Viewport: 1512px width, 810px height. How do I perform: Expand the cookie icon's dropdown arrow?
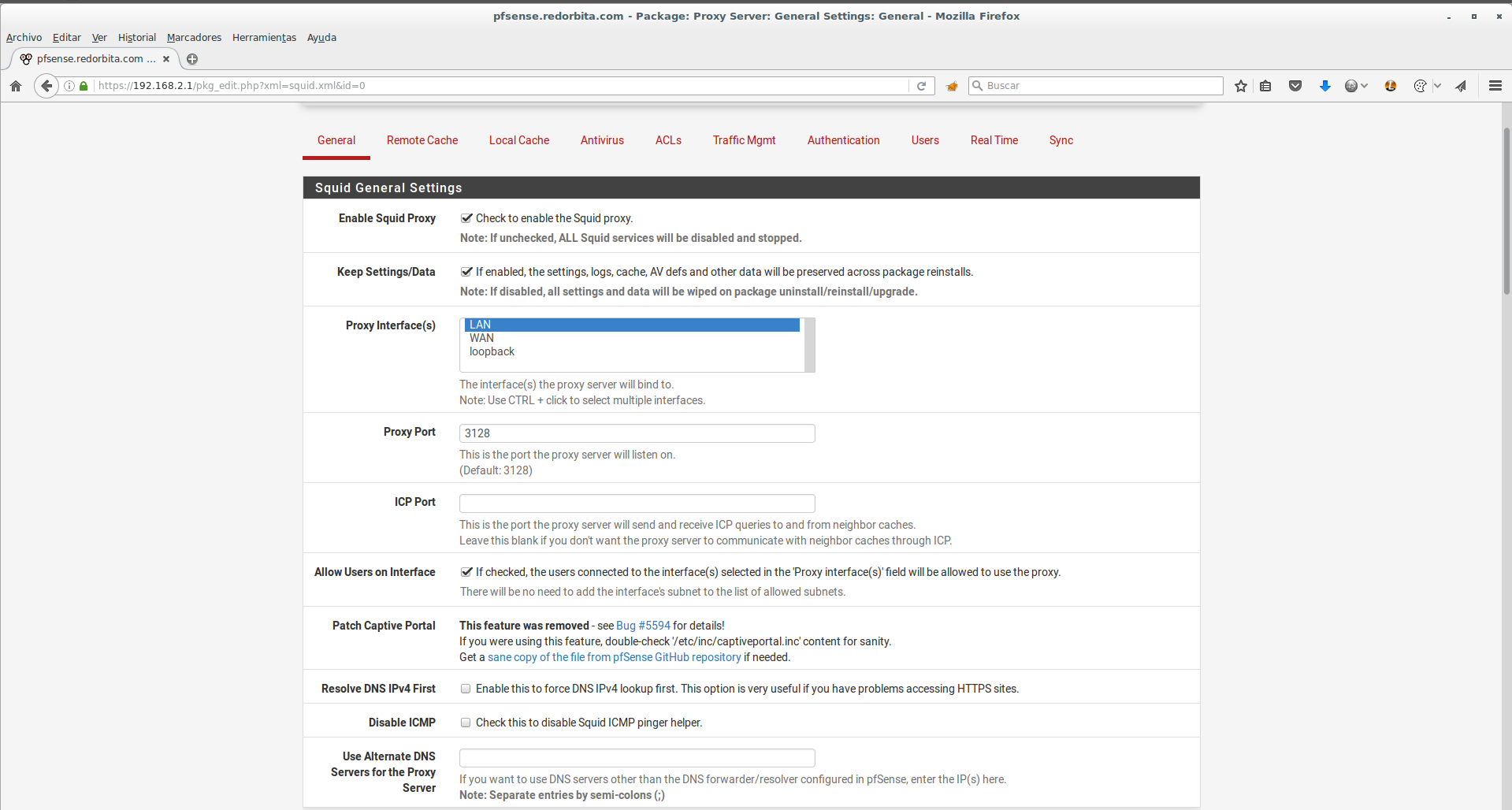(1437, 86)
